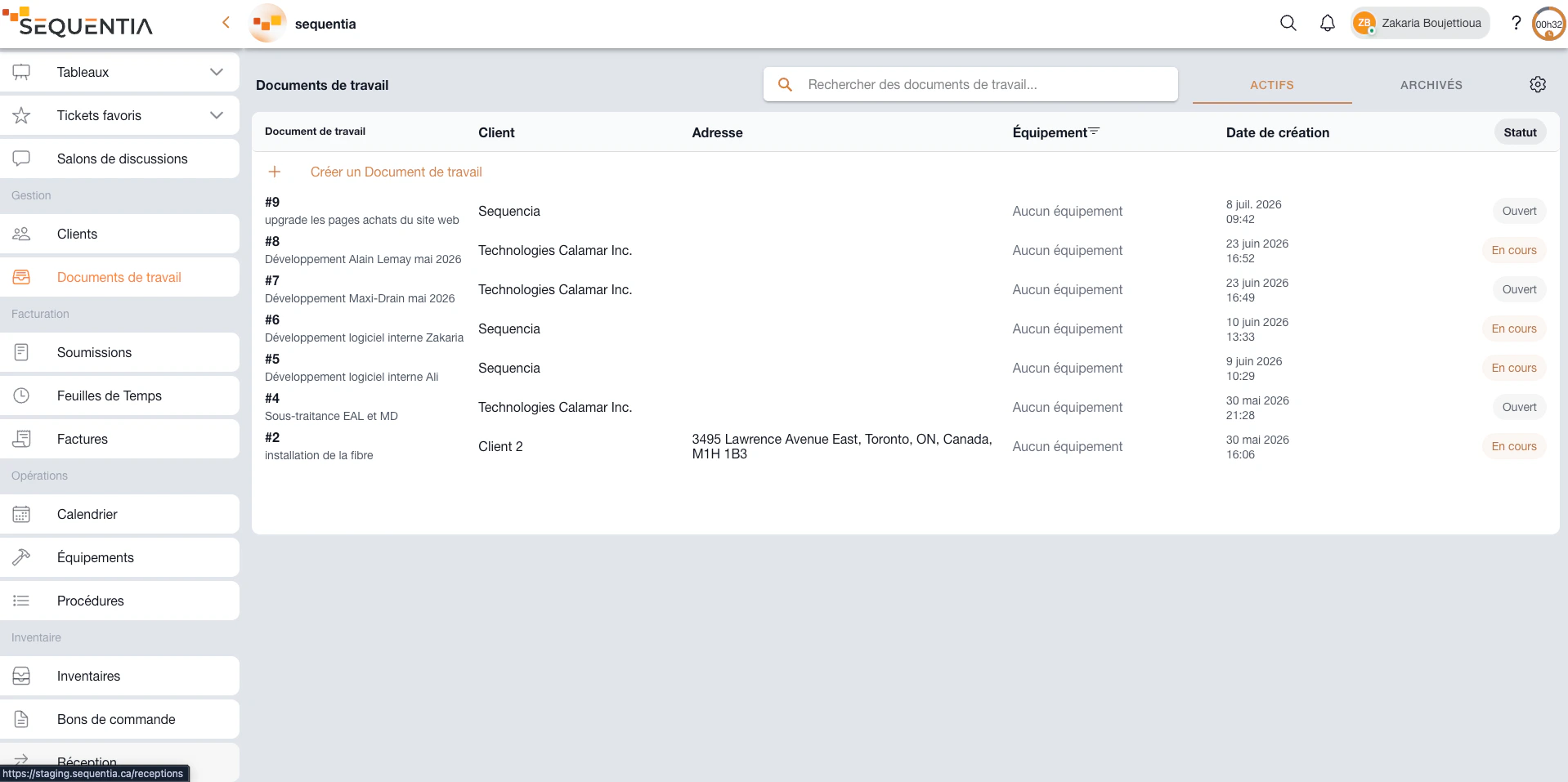Screen dimensions: 1568x782
Task: Click the Procédures list icon
Action: coord(21,601)
